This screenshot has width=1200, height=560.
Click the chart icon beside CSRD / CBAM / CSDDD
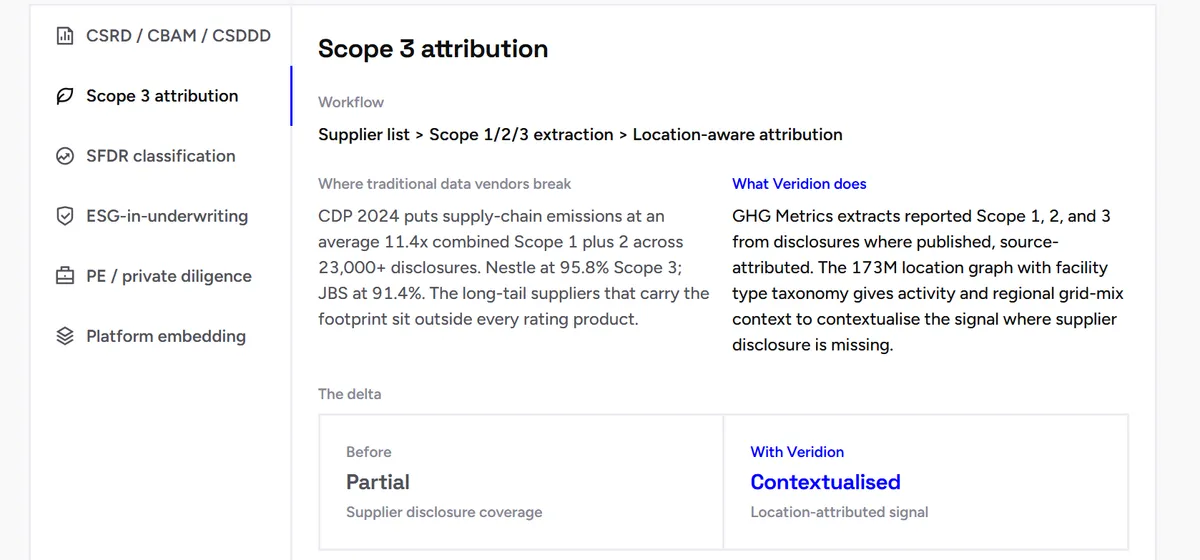coord(65,36)
